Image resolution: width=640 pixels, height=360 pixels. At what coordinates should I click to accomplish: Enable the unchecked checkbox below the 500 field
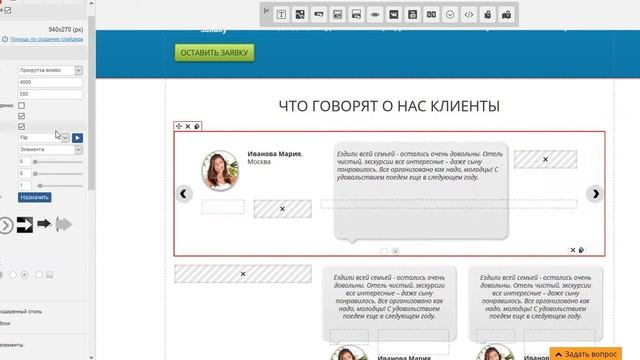21,106
